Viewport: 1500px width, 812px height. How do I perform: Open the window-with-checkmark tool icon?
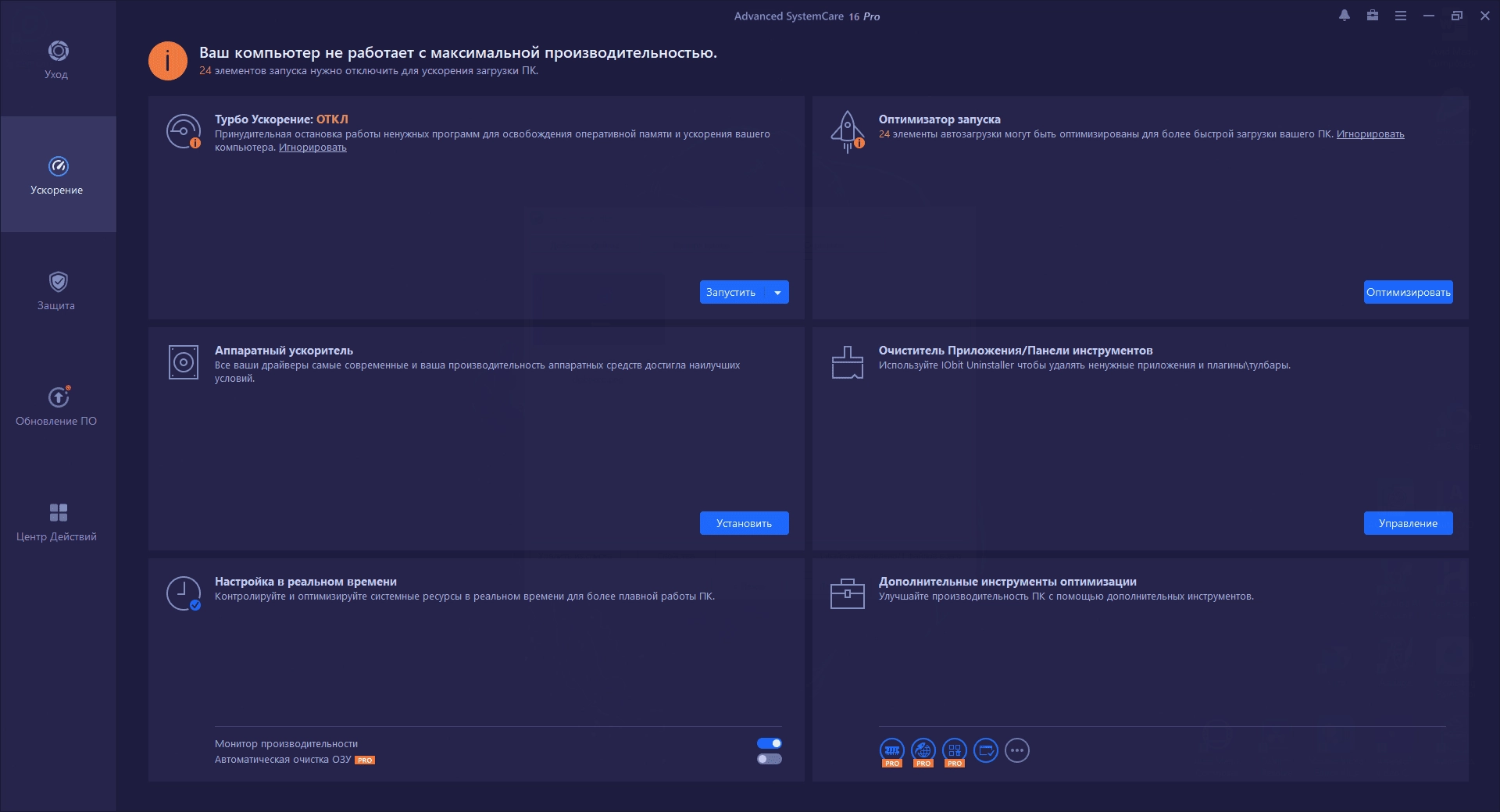[x=985, y=750]
